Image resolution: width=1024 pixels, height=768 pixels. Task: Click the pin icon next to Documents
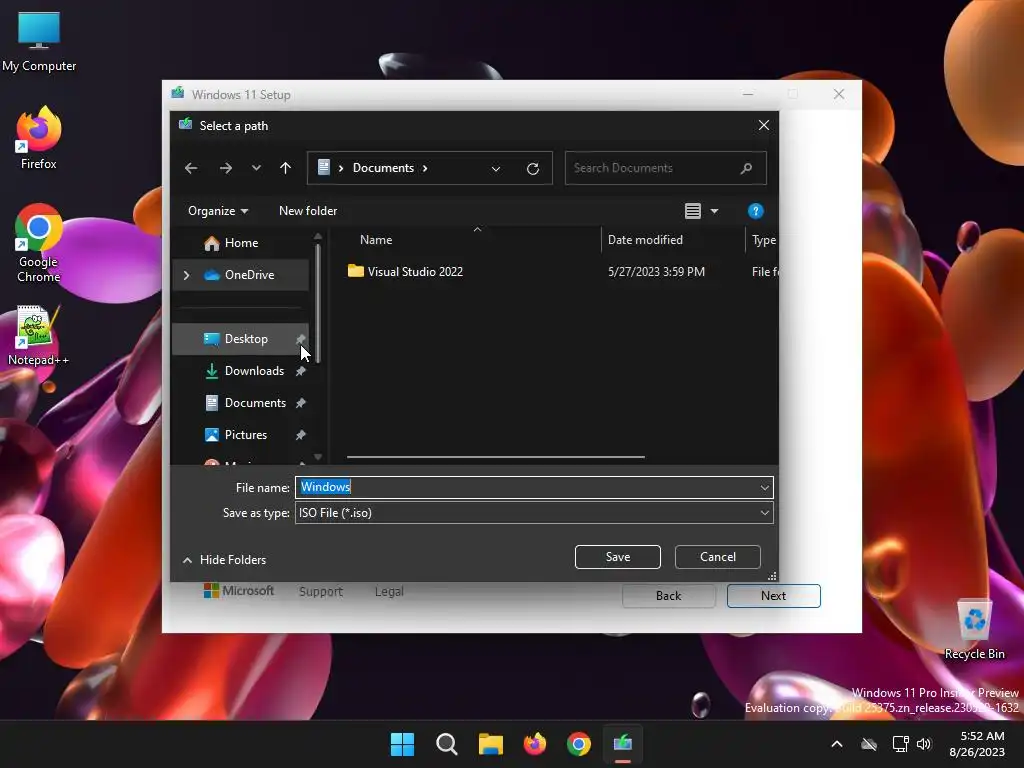(300, 403)
